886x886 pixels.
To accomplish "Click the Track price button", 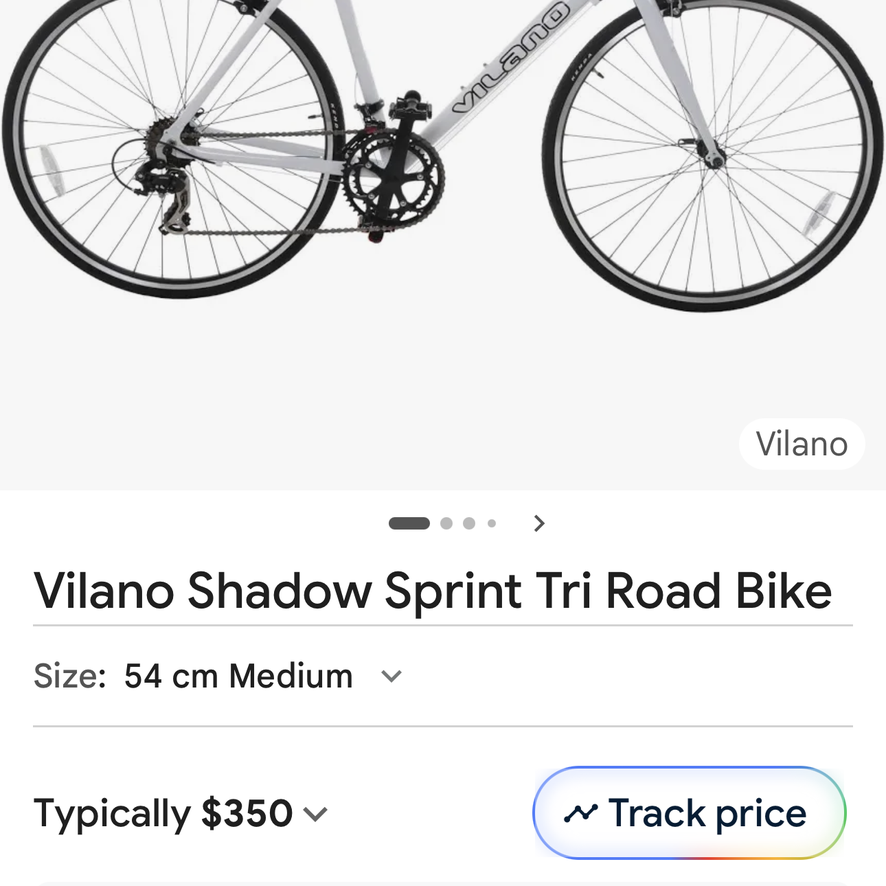I will tap(689, 813).
